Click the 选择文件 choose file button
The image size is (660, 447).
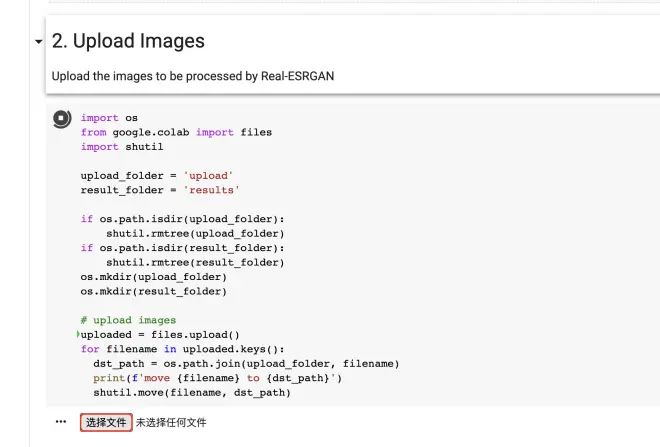[x=106, y=422]
